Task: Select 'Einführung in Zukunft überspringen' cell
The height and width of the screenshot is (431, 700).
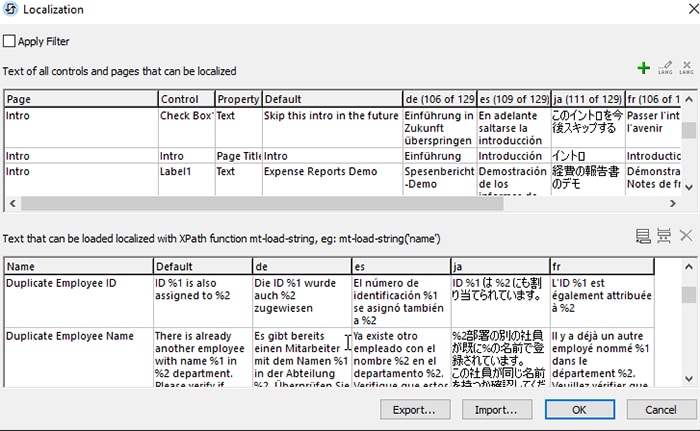Action: click(440, 128)
